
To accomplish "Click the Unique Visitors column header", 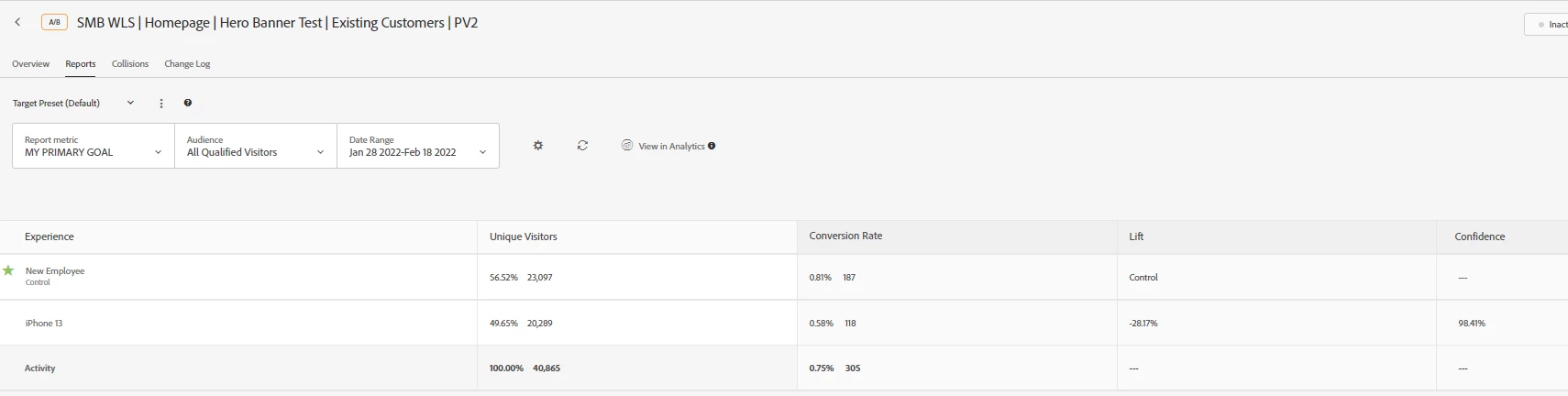I will click(x=523, y=236).
